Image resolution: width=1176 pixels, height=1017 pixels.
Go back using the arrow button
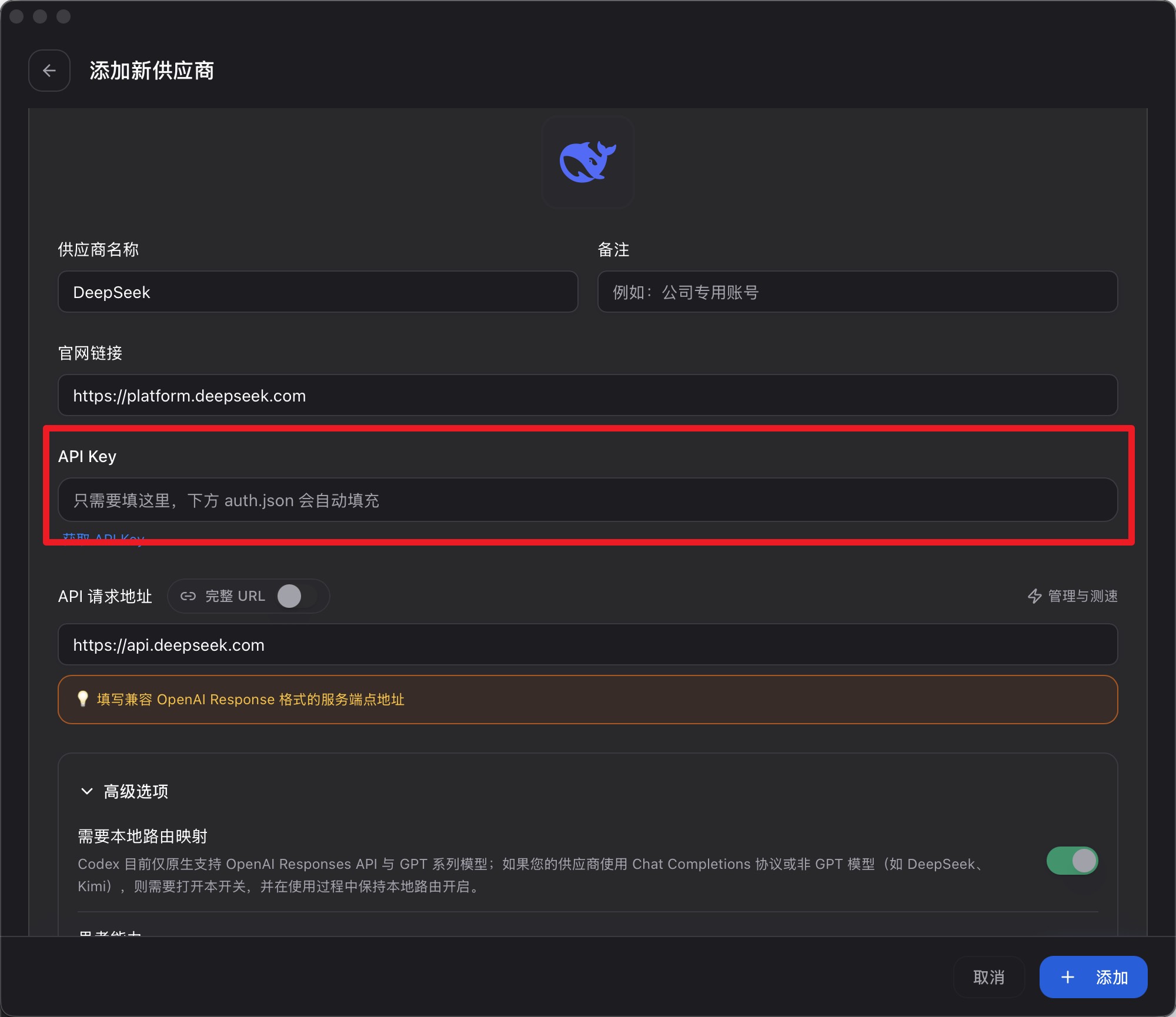pyautogui.click(x=49, y=71)
